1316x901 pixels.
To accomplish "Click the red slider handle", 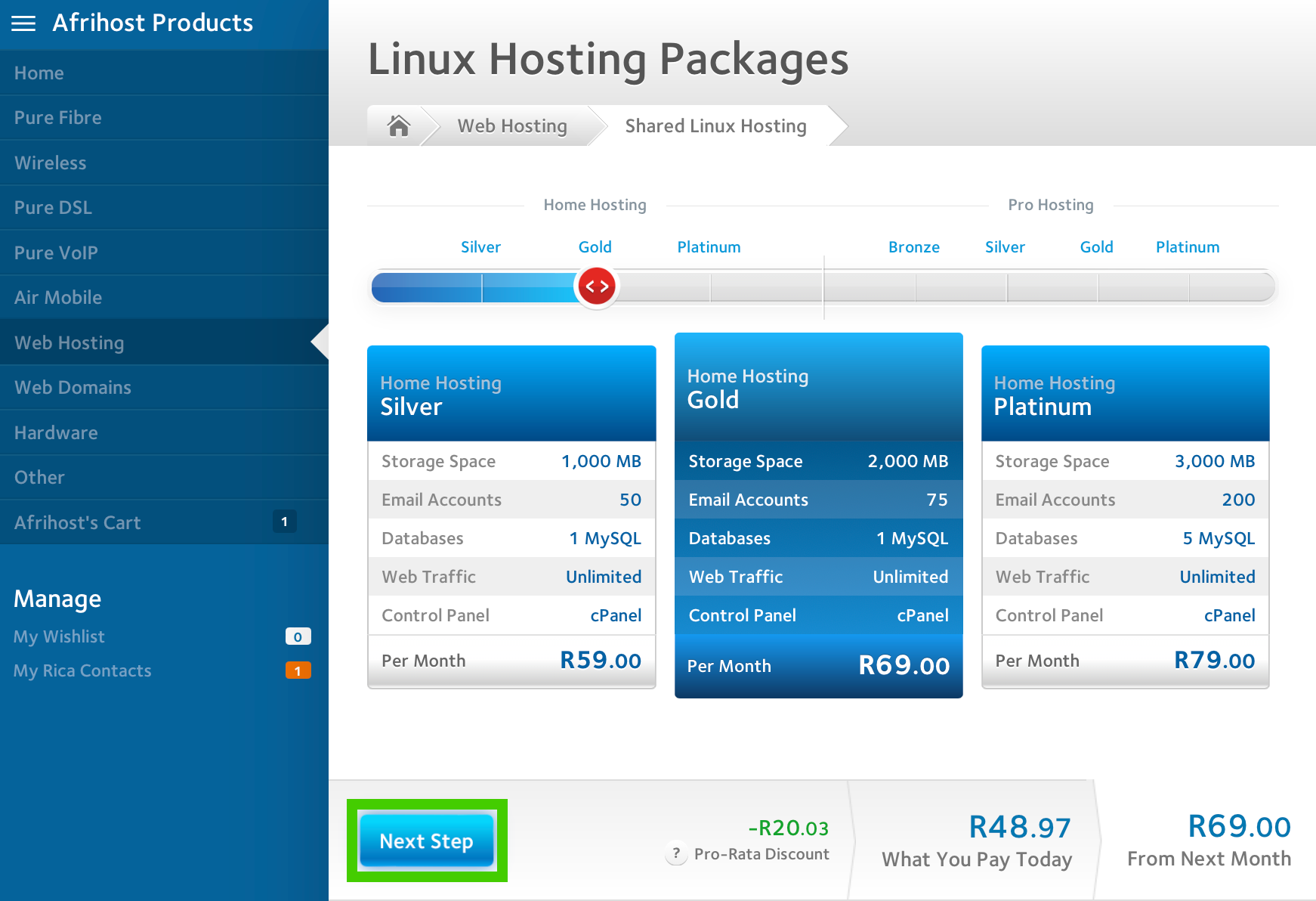I will [x=597, y=286].
